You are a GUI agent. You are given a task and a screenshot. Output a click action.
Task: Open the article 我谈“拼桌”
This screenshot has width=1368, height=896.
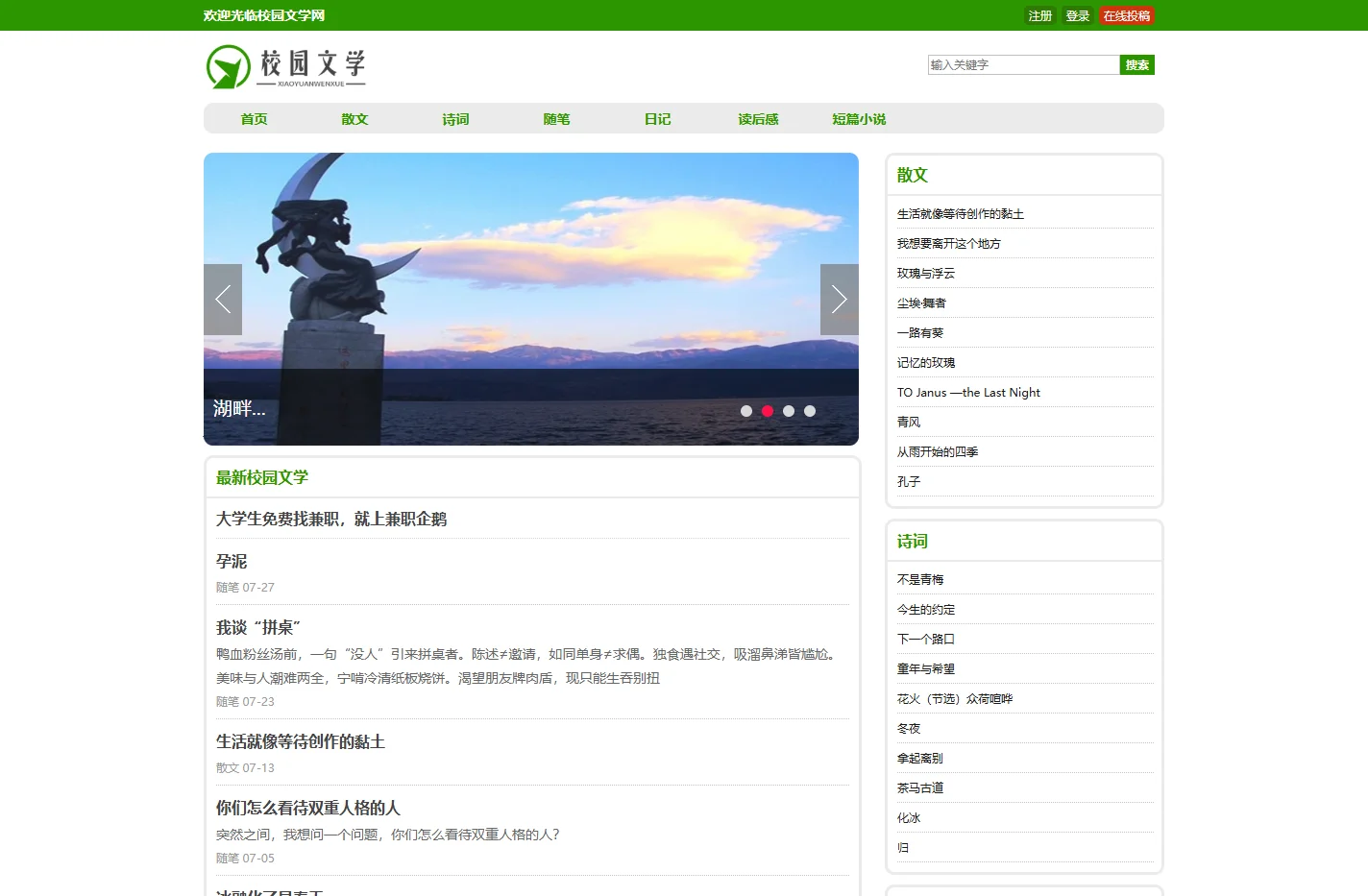[x=258, y=627]
